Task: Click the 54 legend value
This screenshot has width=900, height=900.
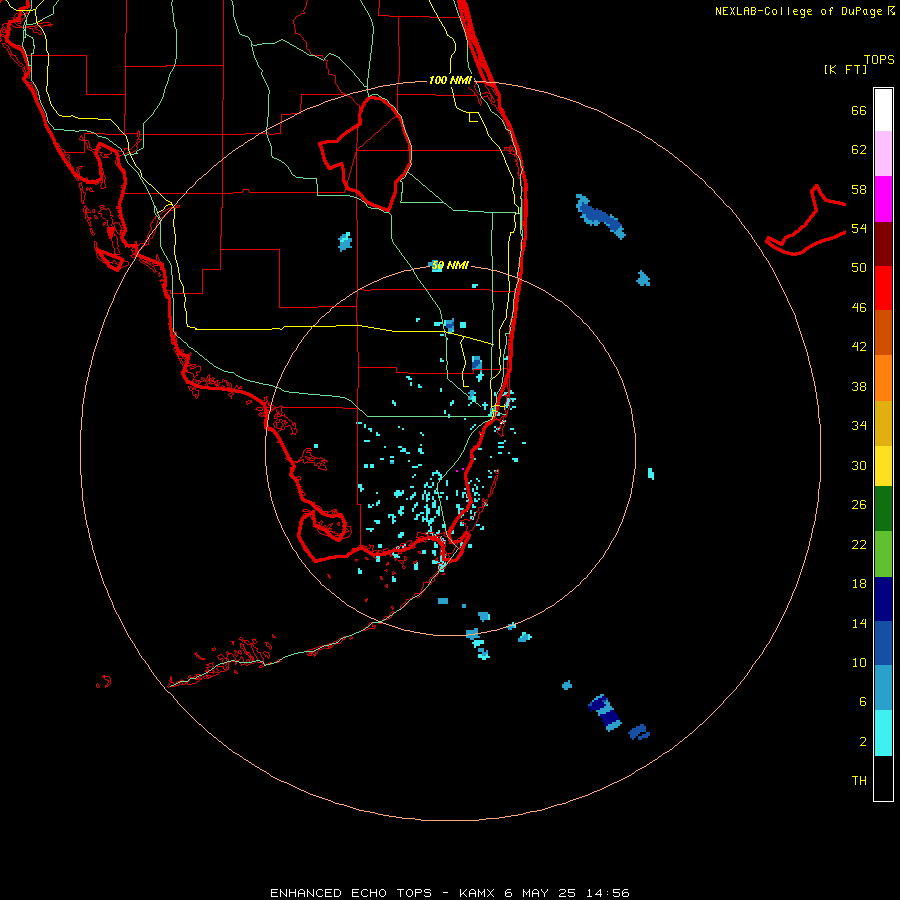Action: pos(859,228)
